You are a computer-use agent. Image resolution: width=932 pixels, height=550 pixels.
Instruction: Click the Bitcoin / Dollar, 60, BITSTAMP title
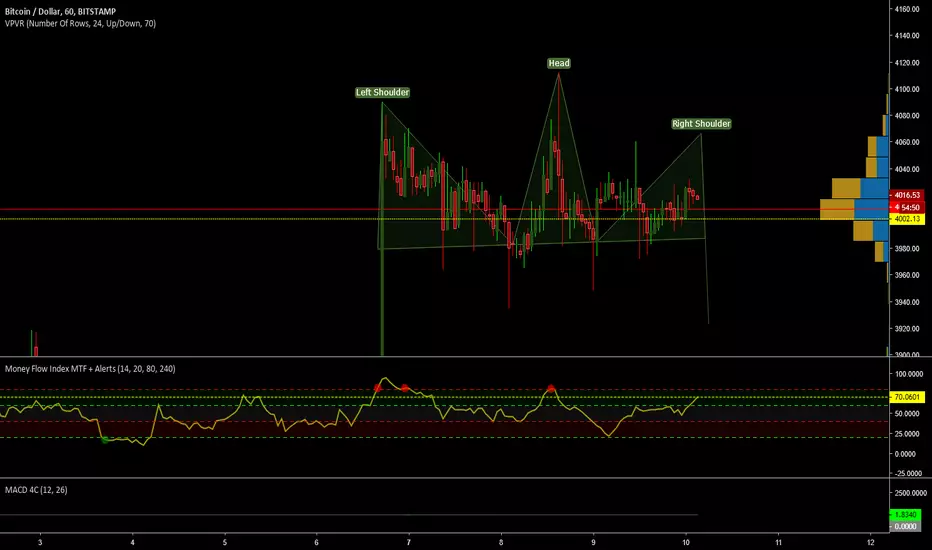pos(61,11)
